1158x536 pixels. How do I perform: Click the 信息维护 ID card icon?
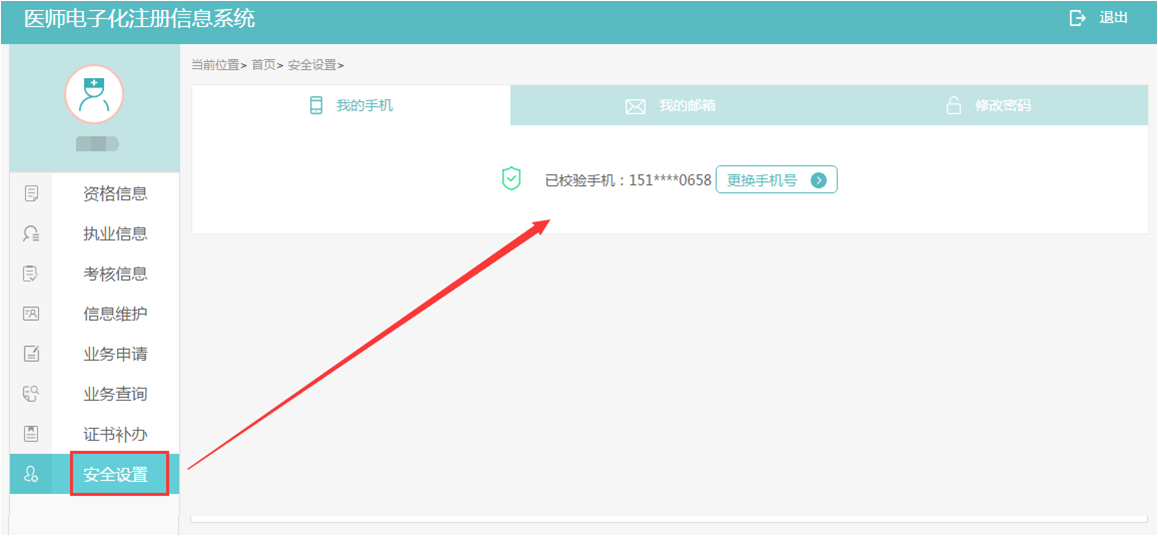pos(31,314)
